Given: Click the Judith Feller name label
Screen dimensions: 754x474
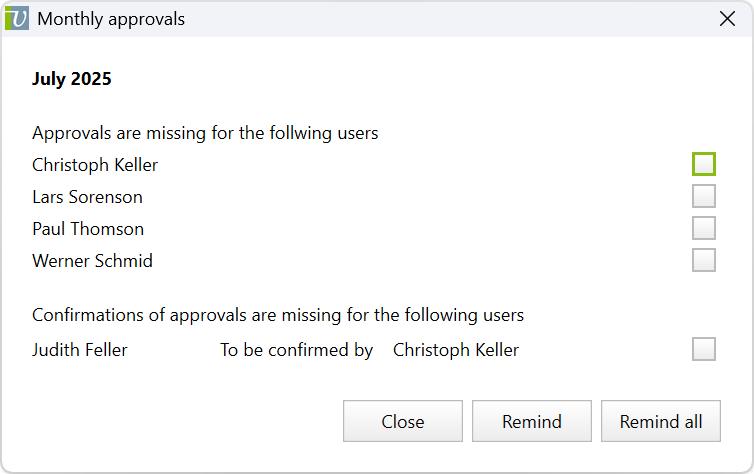Looking at the screenshot, I should click(x=80, y=350).
